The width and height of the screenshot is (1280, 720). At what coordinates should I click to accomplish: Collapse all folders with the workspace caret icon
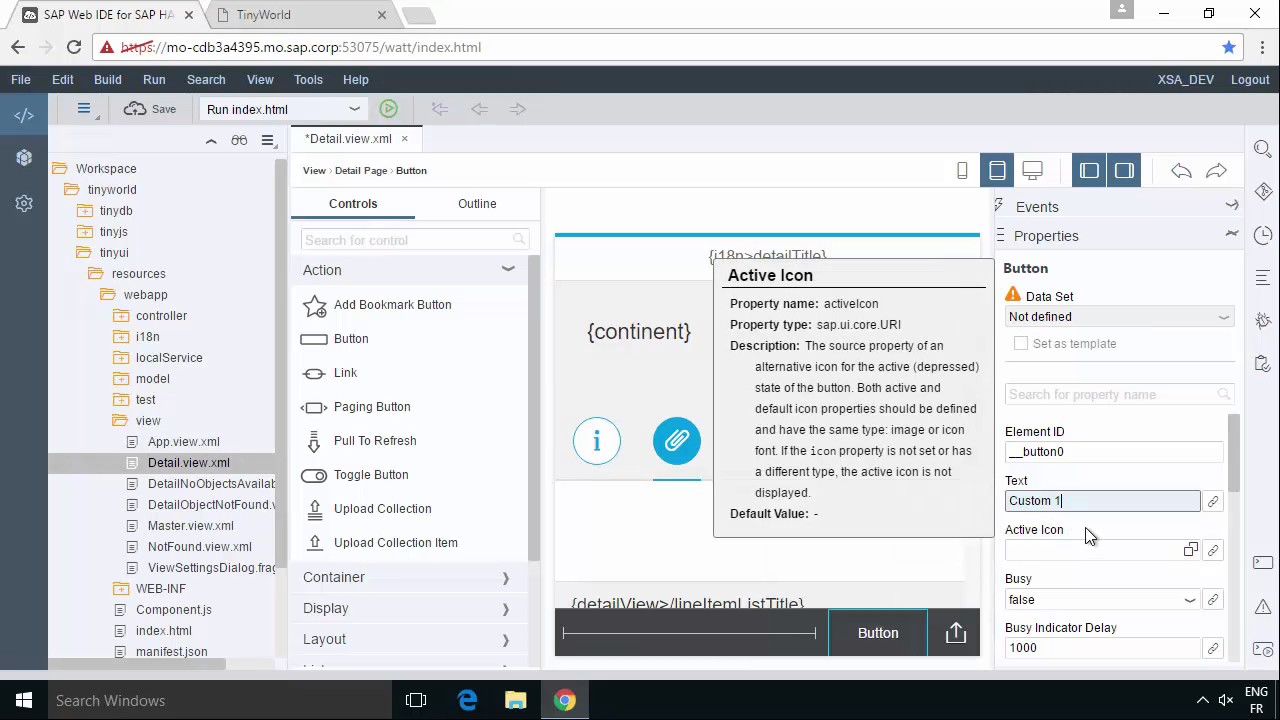click(x=211, y=141)
